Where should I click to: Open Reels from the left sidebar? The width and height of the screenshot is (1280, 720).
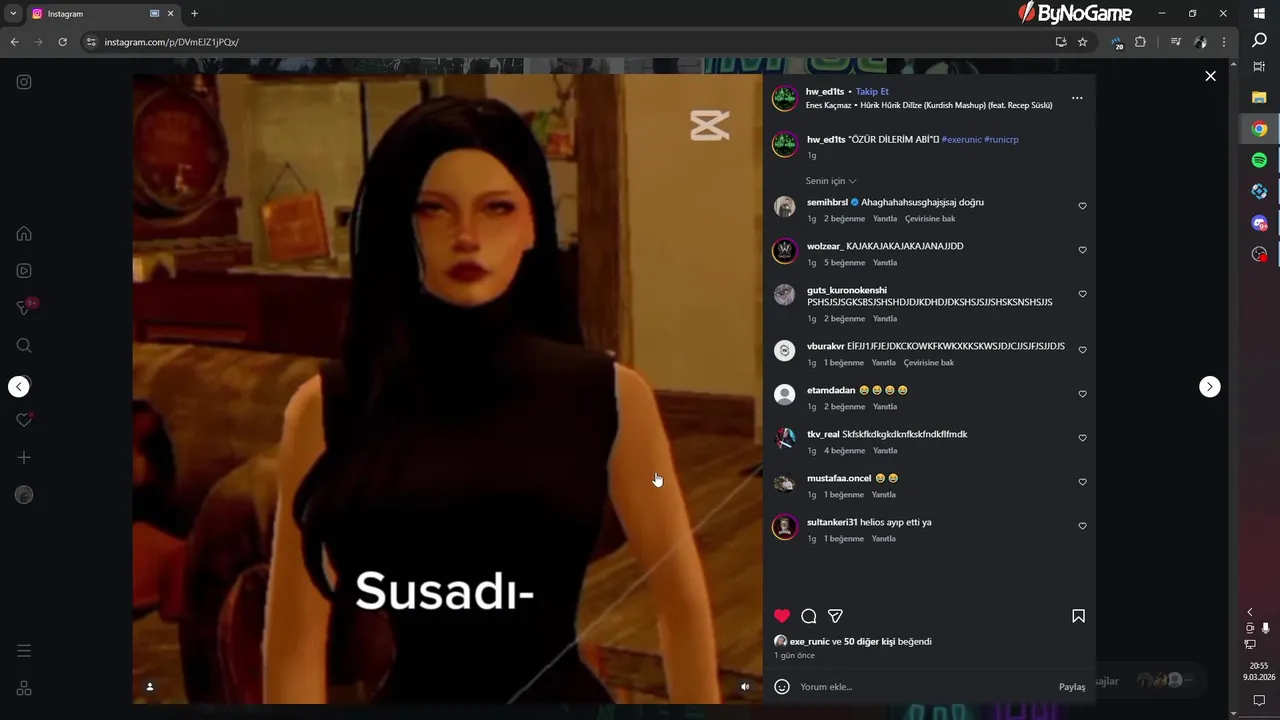[24, 270]
